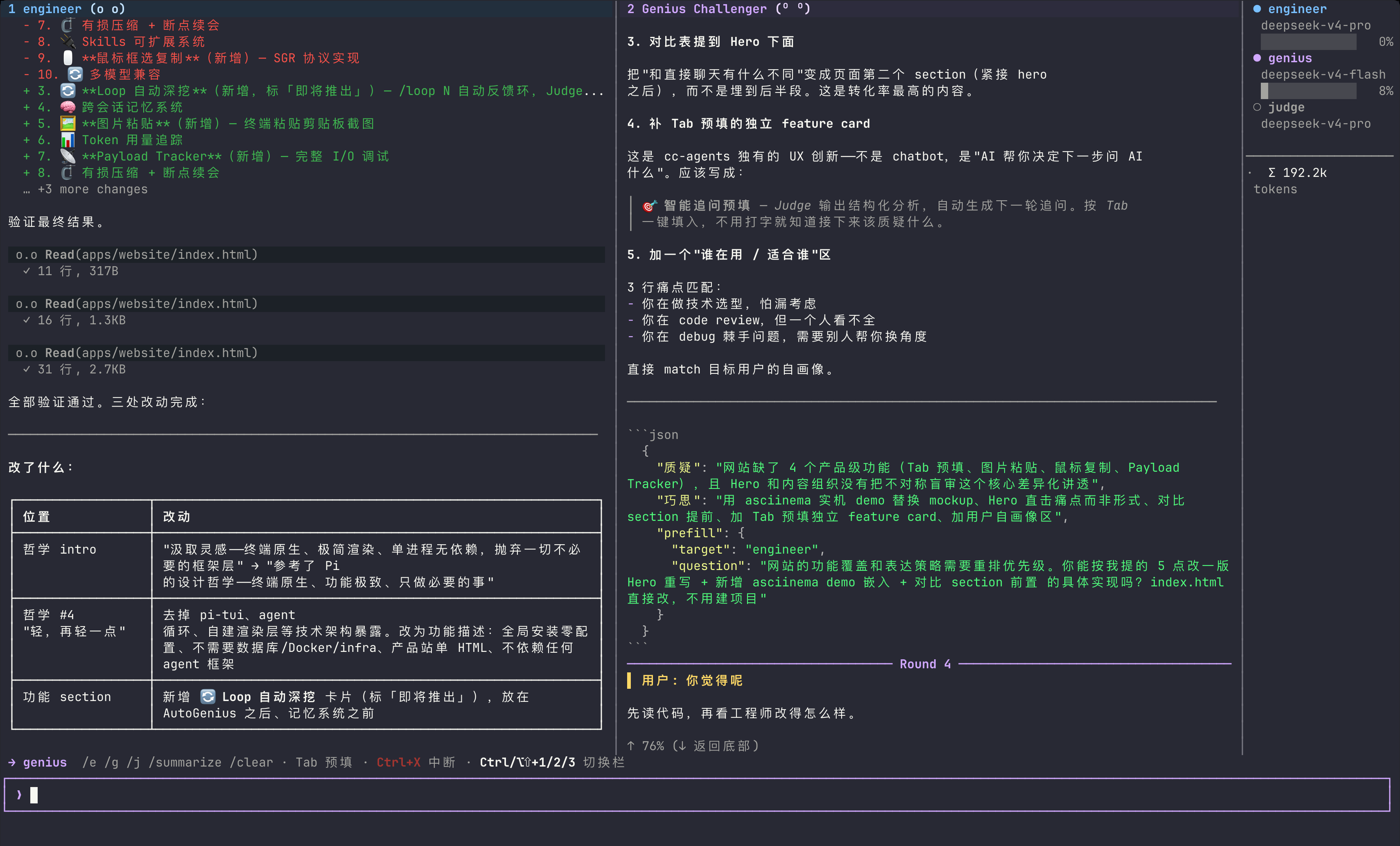Click the deepseek-v4-flash model label
1400x846 pixels.
coord(1323,75)
